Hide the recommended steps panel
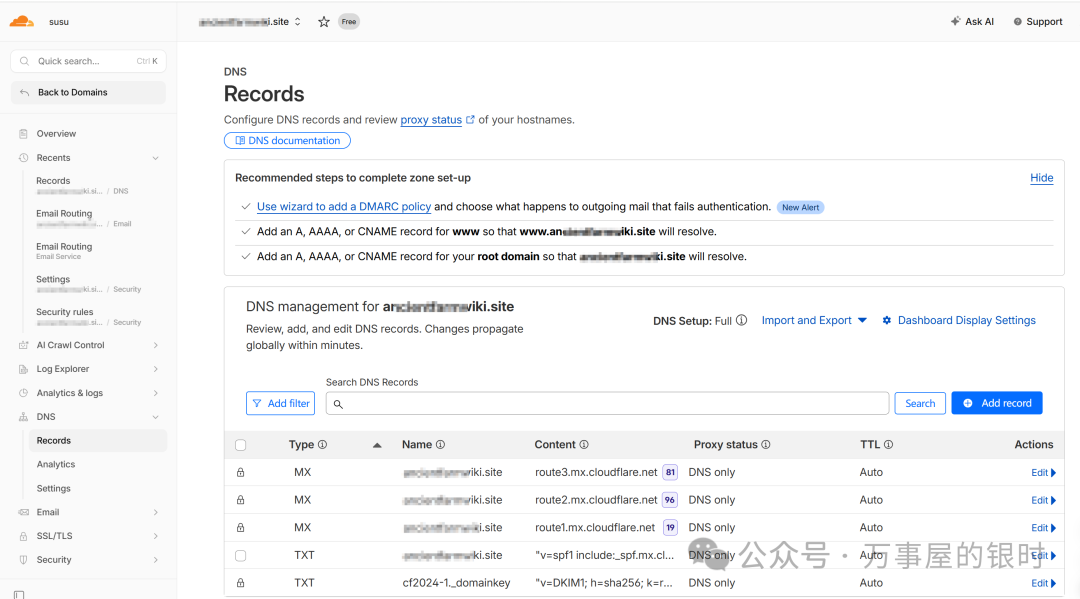This screenshot has width=1080, height=599. tap(1041, 178)
